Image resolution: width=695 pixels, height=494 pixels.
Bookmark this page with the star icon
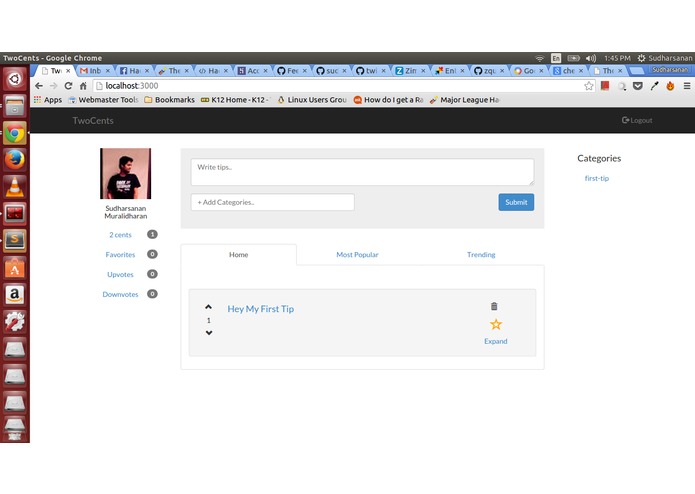pyautogui.click(x=589, y=86)
